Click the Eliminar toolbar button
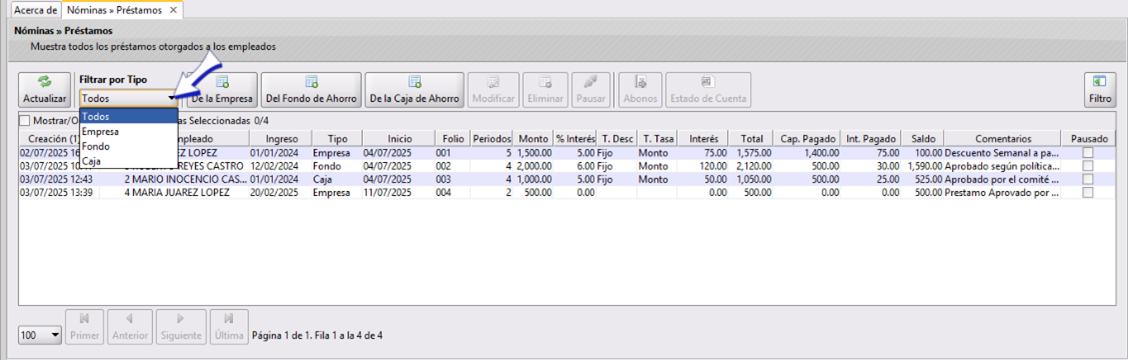Screen dimensions: 1128x360 pos(545,90)
